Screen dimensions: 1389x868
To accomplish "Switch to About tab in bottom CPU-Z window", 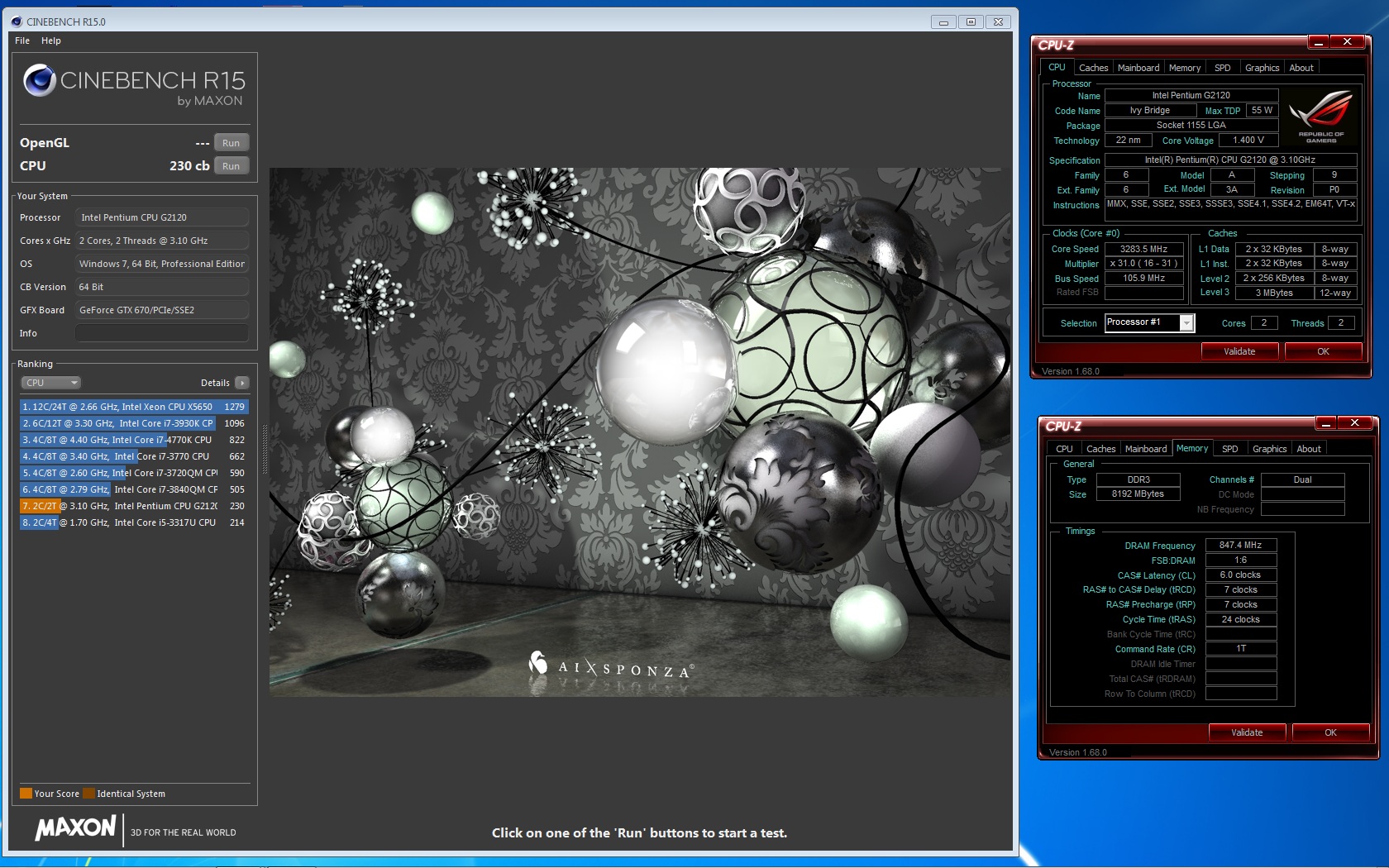I will tap(1309, 449).
